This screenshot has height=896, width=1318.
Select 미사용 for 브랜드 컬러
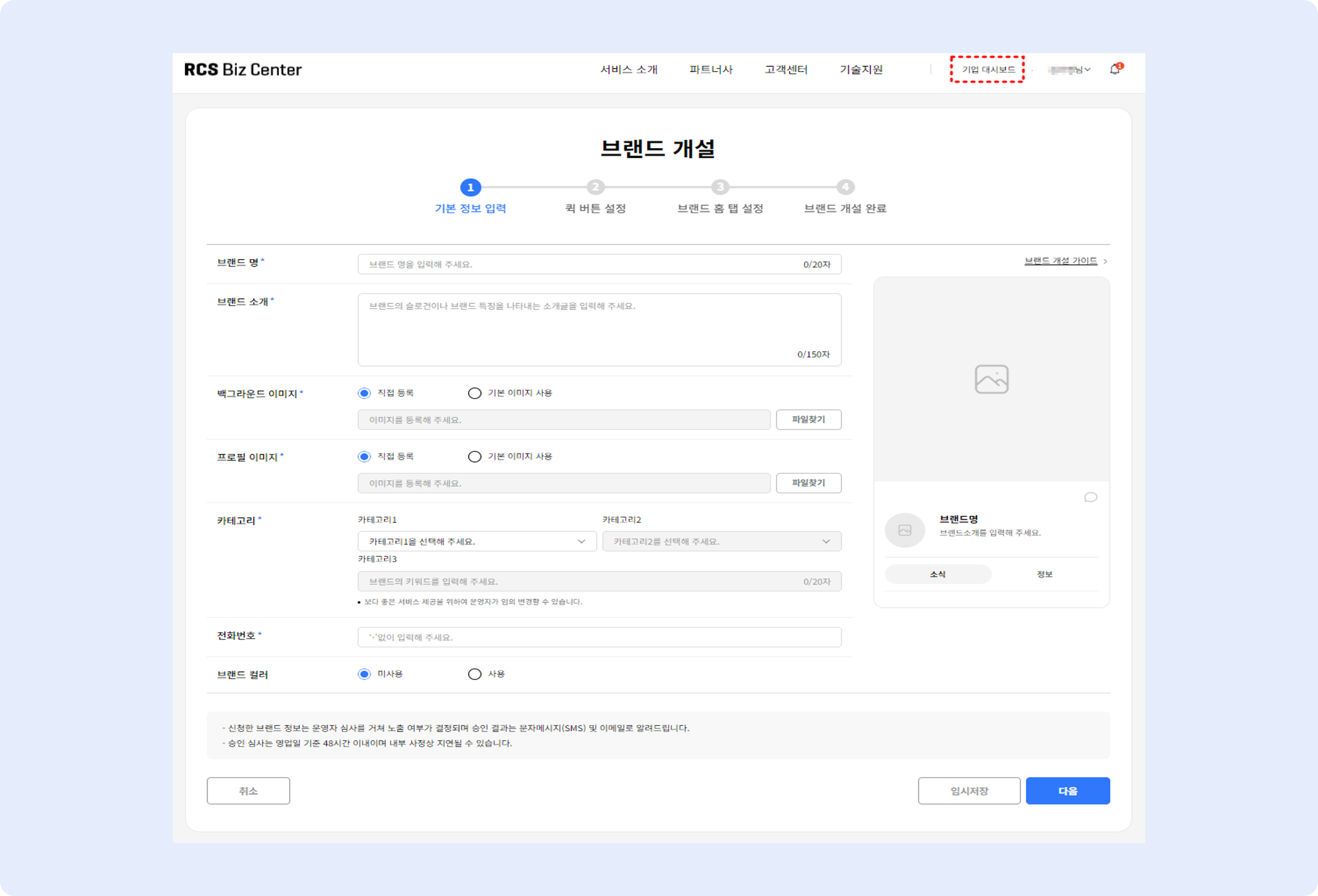[364, 674]
